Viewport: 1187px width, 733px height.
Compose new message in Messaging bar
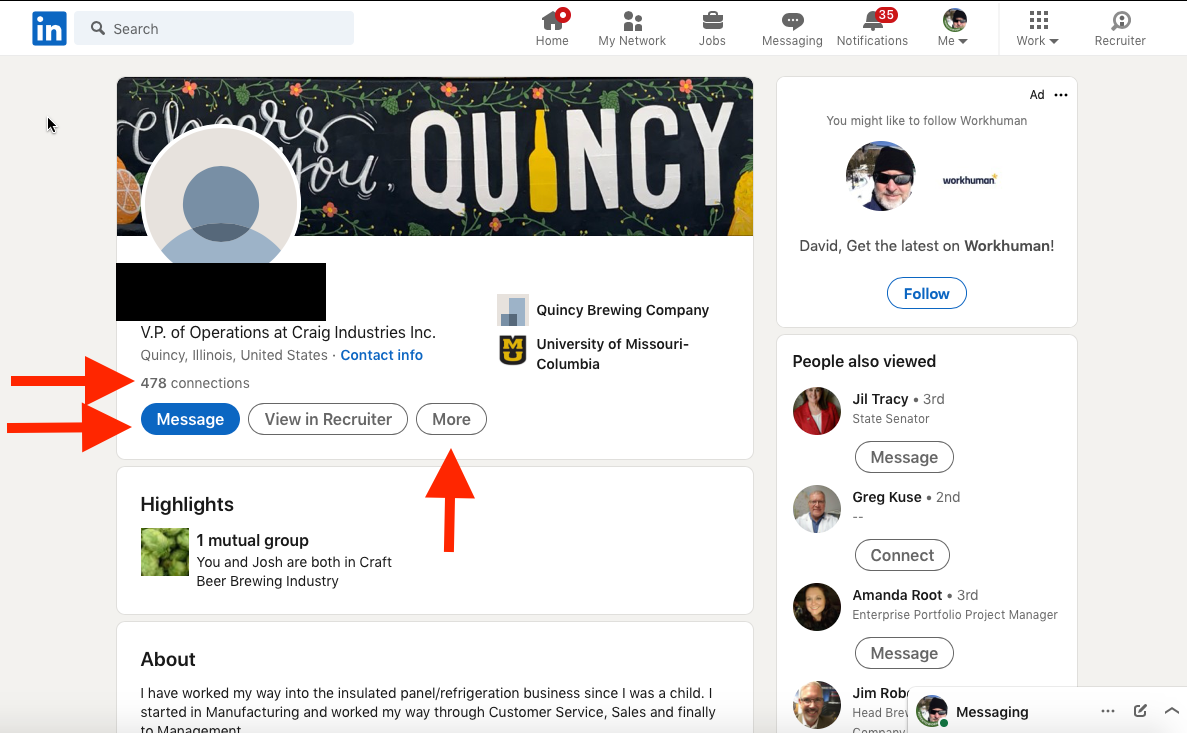(x=1140, y=711)
